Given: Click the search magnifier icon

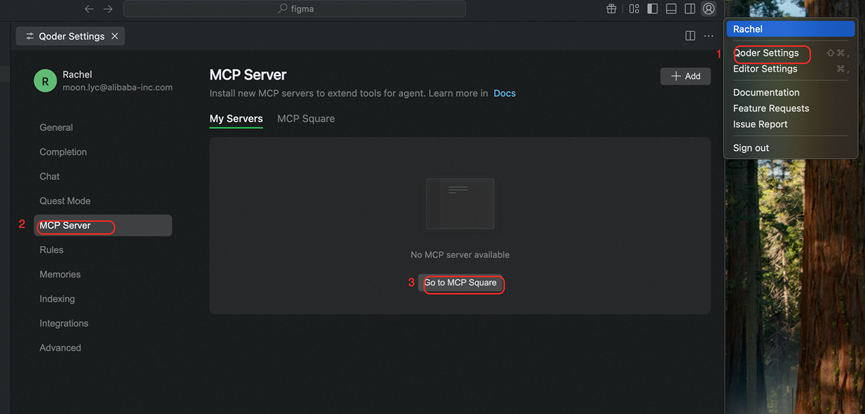Looking at the screenshot, I should point(282,9).
